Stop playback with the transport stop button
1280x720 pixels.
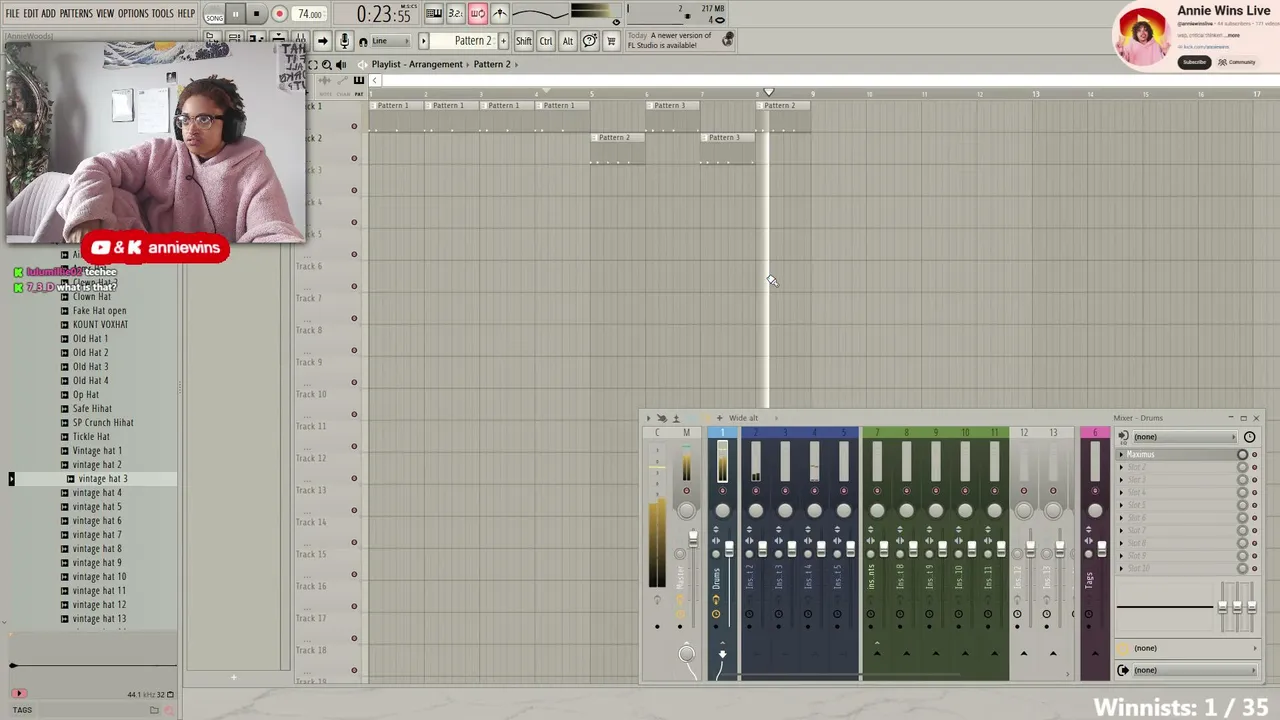pos(257,14)
